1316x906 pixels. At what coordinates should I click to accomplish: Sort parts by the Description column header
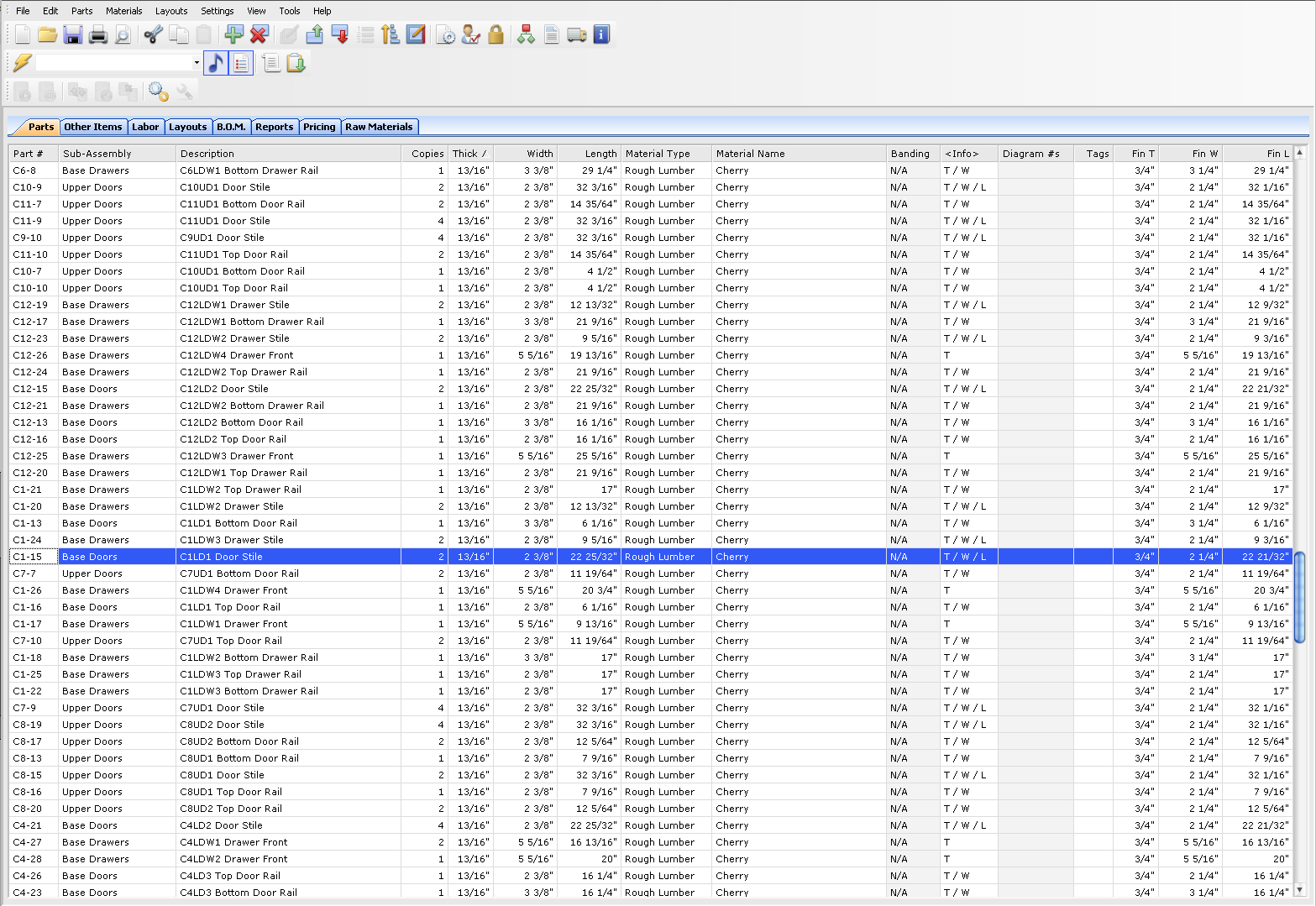point(207,154)
